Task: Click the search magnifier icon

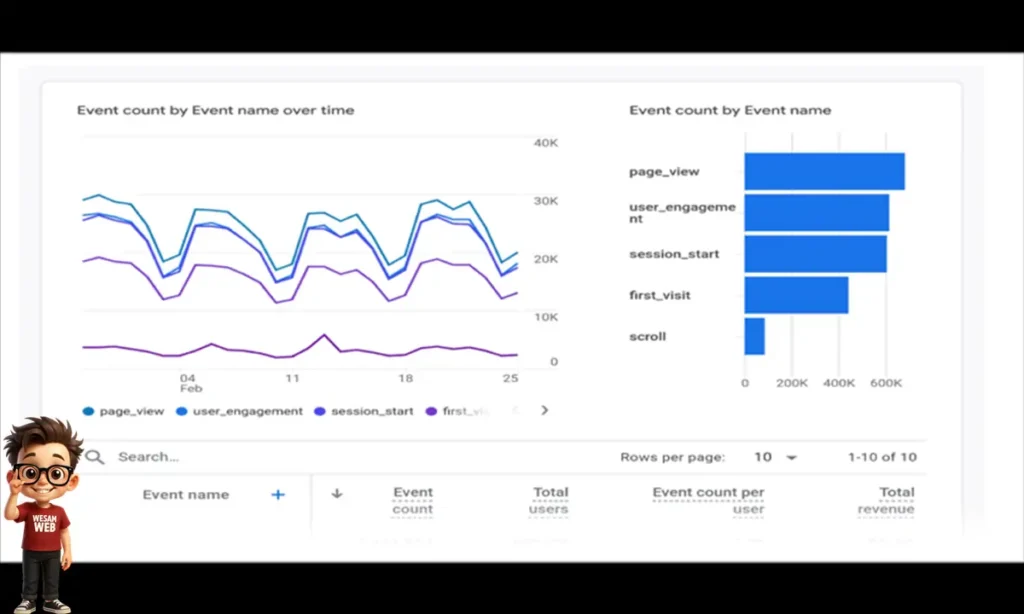Action: pos(95,457)
